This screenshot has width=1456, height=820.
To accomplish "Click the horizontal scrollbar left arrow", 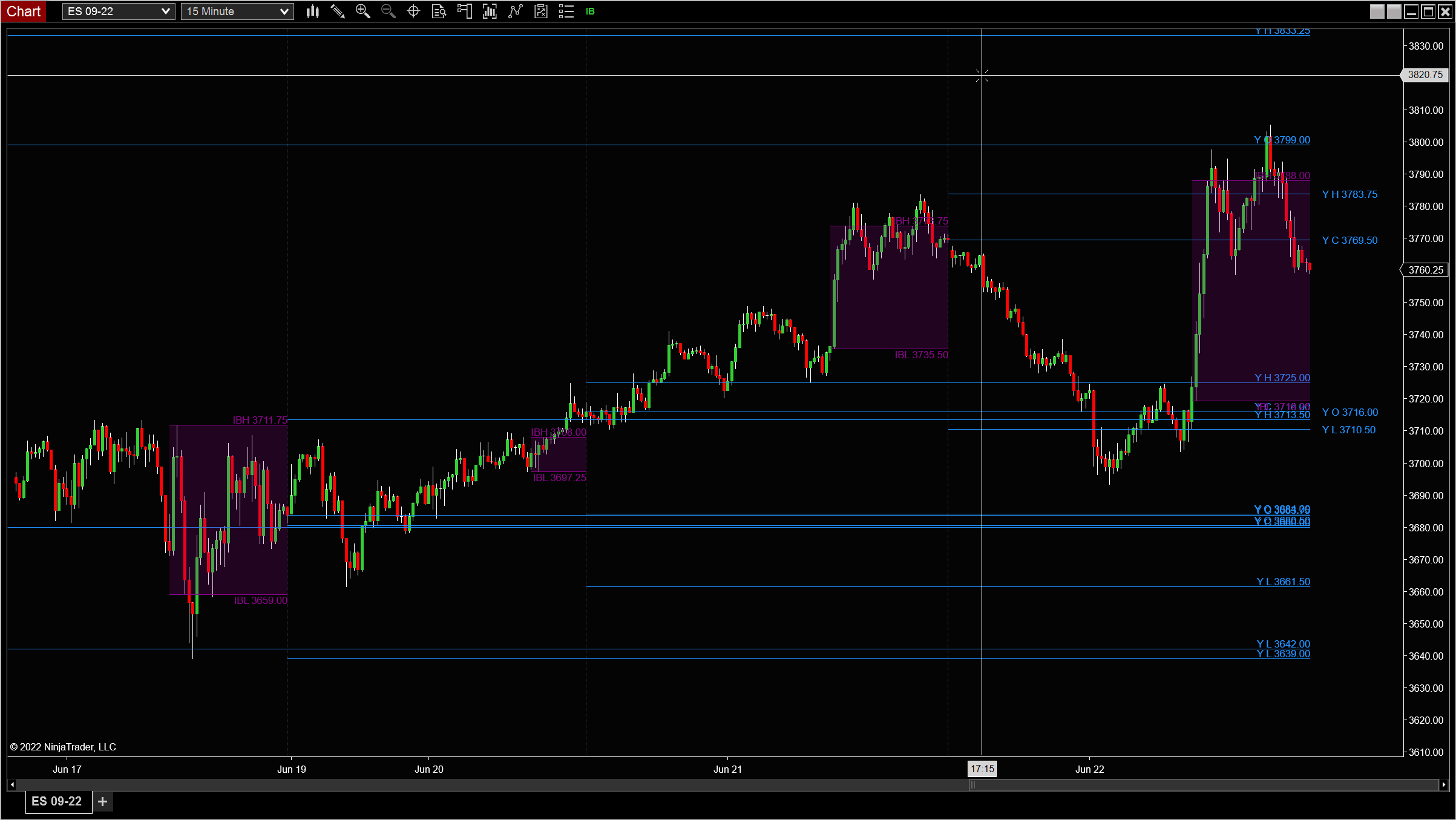I will [x=12, y=785].
